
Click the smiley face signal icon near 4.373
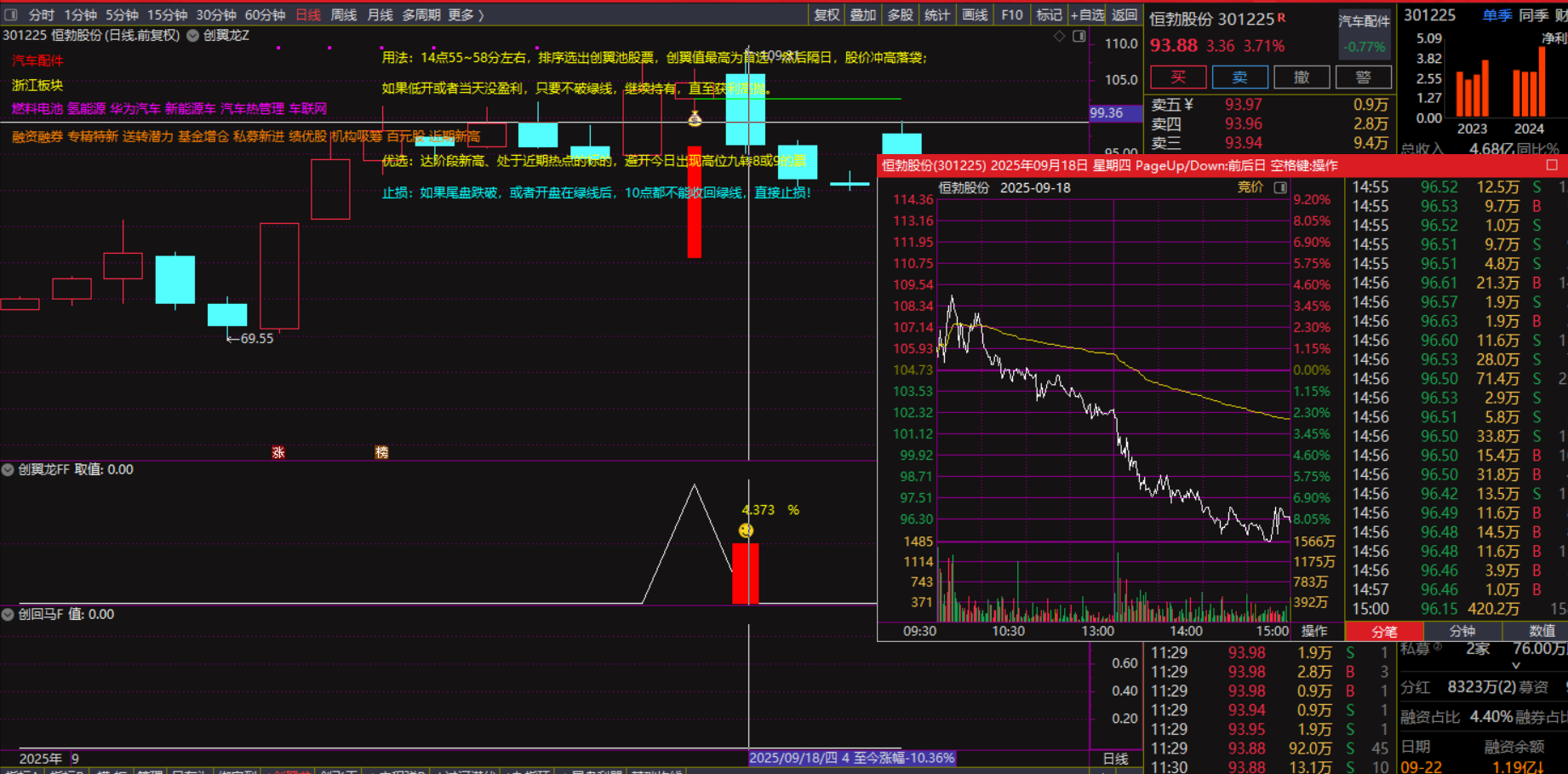pos(746,530)
